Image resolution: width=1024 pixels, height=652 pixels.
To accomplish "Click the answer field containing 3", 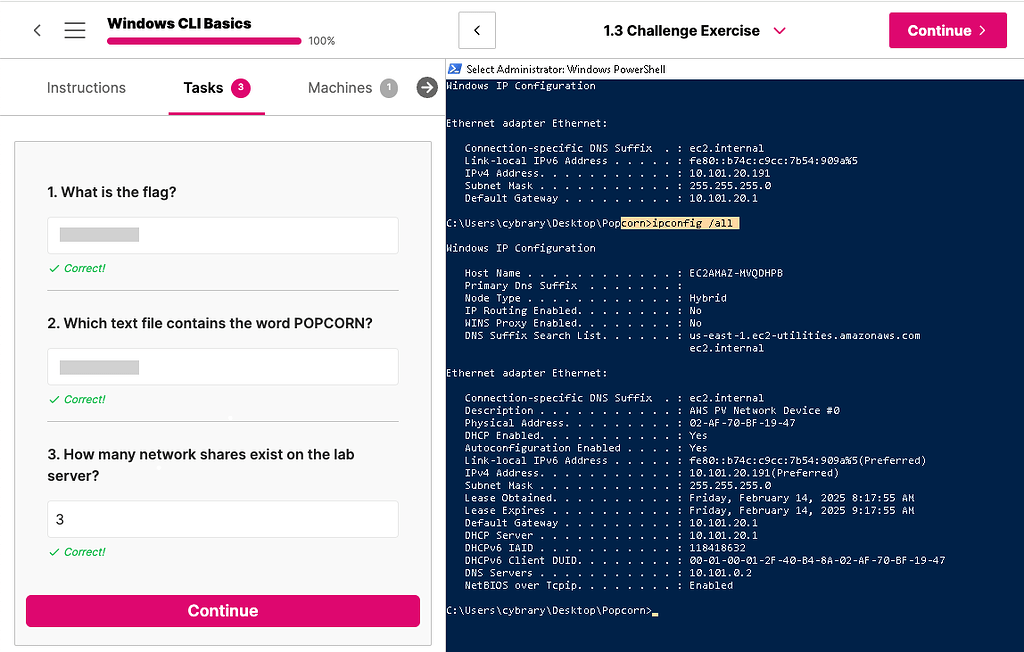I will tap(222, 519).
